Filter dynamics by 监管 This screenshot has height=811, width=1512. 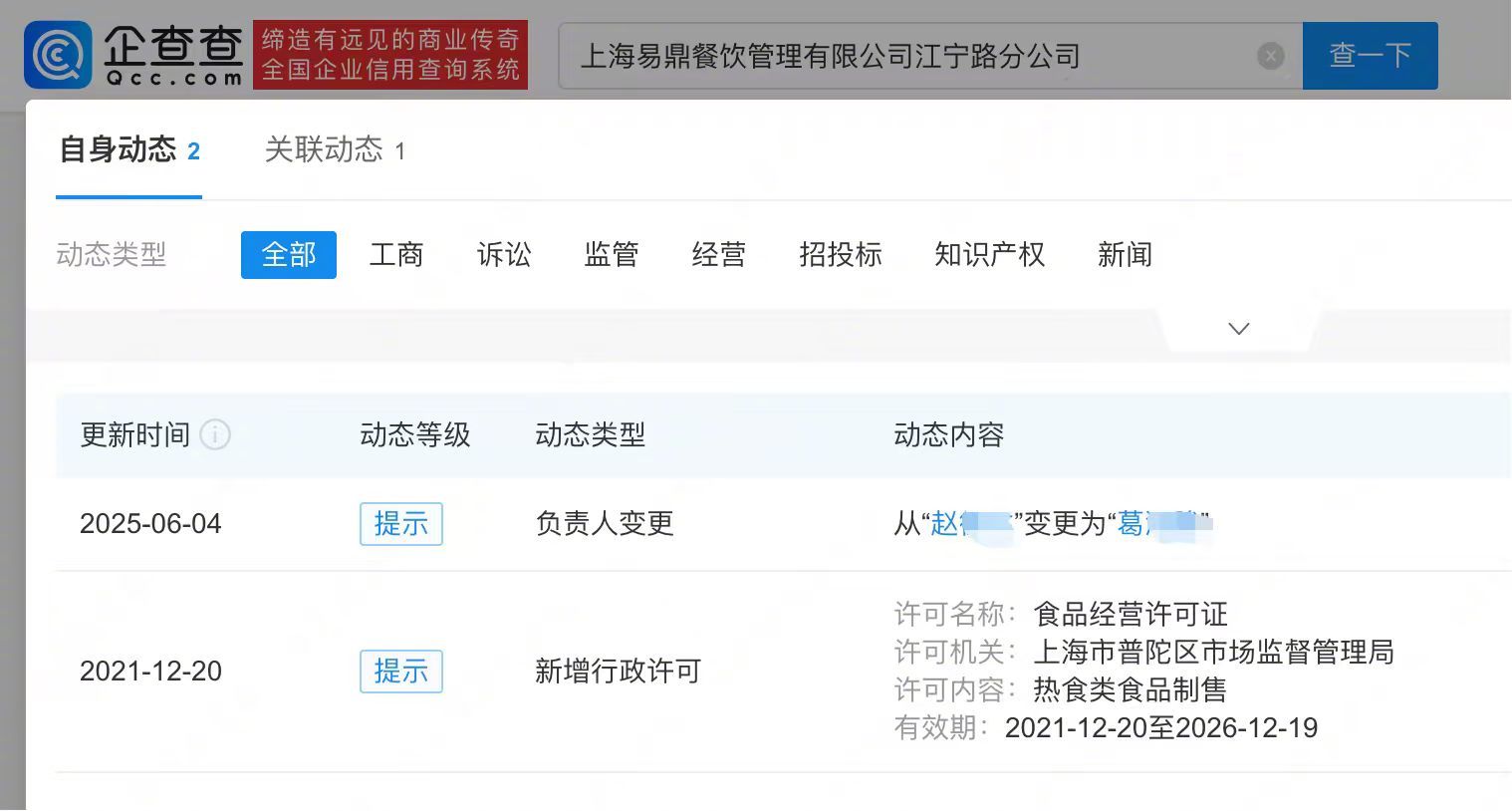612,255
